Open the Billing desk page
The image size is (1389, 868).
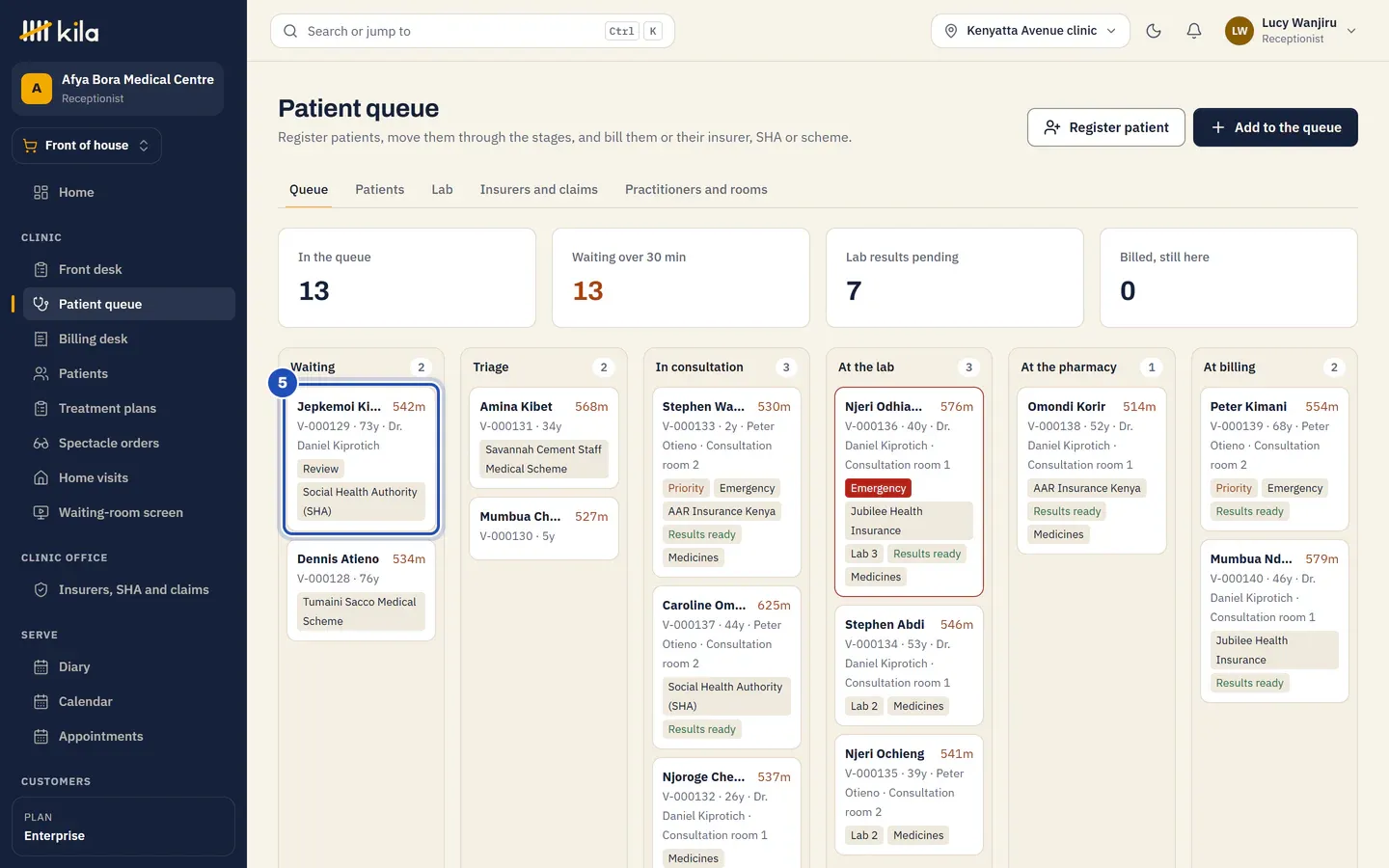coord(129,339)
